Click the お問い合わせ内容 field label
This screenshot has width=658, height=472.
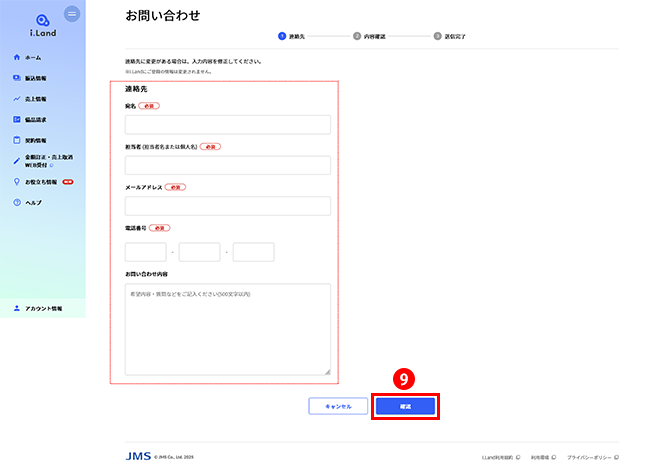(146, 274)
